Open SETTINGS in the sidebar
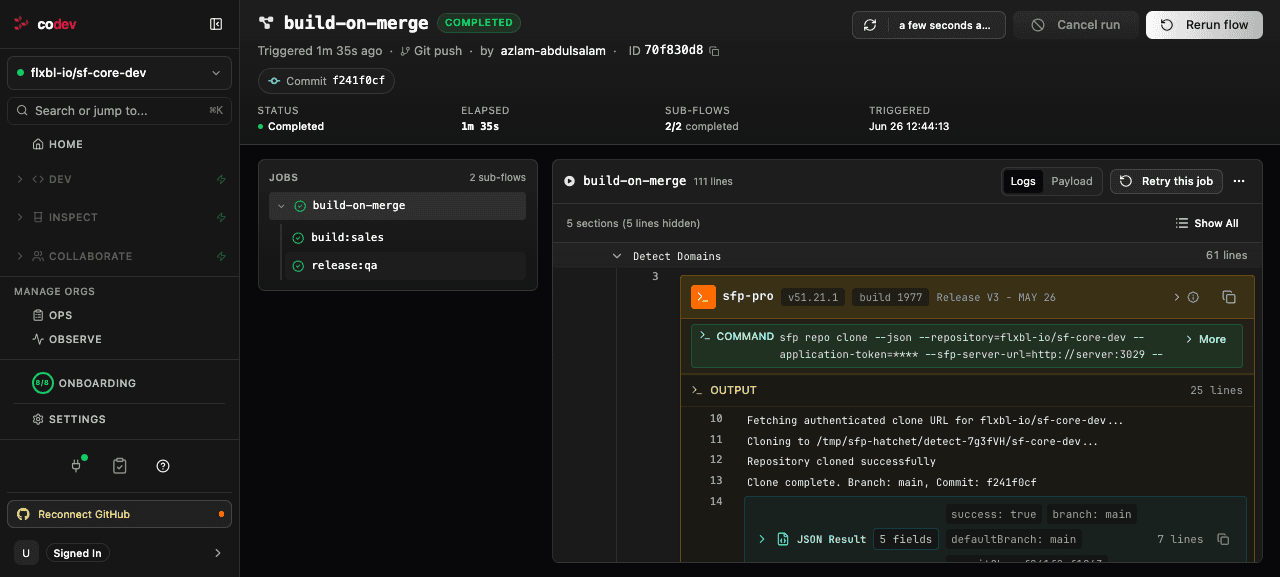1280x577 pixels. point(69,419)
